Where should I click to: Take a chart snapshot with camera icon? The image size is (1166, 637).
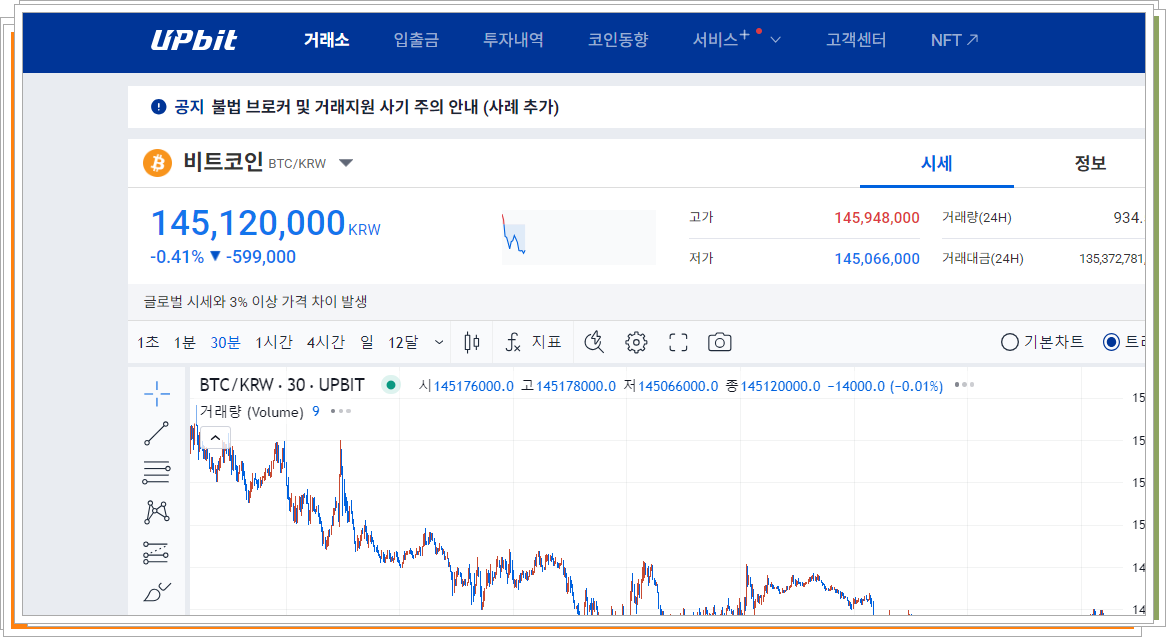(x=719, y=343)
